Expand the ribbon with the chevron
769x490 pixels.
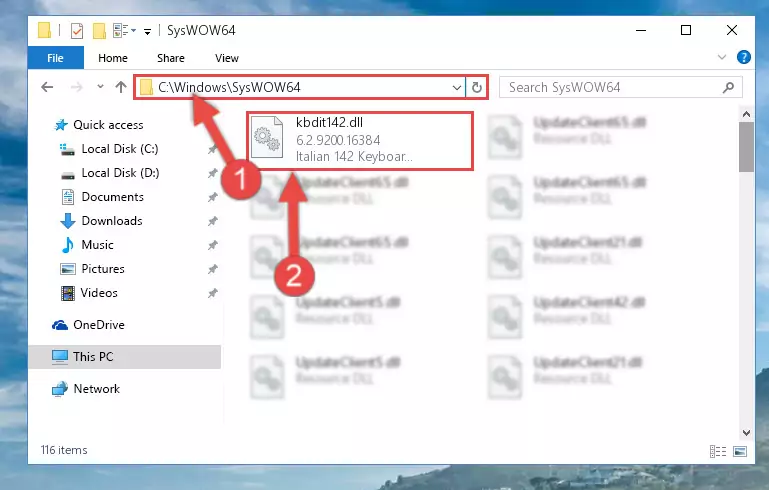pos(721,57)
